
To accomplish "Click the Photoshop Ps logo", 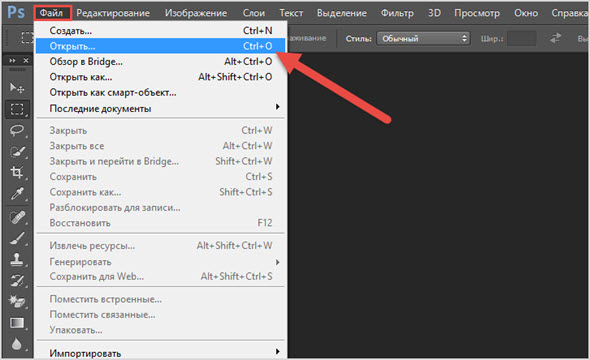I will (16, 12).
